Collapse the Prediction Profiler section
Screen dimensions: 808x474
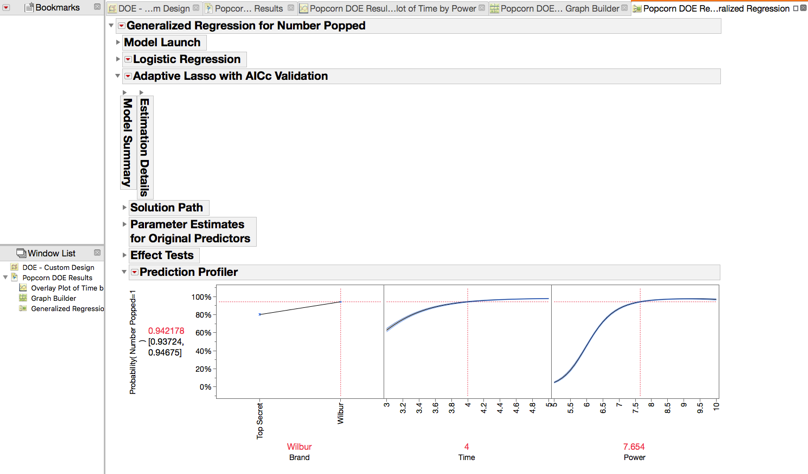[x=124, y=272]
